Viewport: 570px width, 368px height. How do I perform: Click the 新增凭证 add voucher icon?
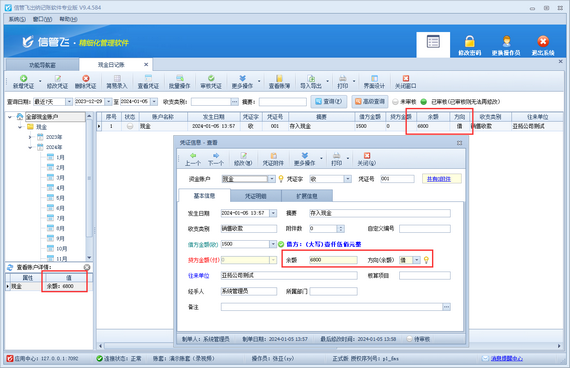tap(24, 78)
